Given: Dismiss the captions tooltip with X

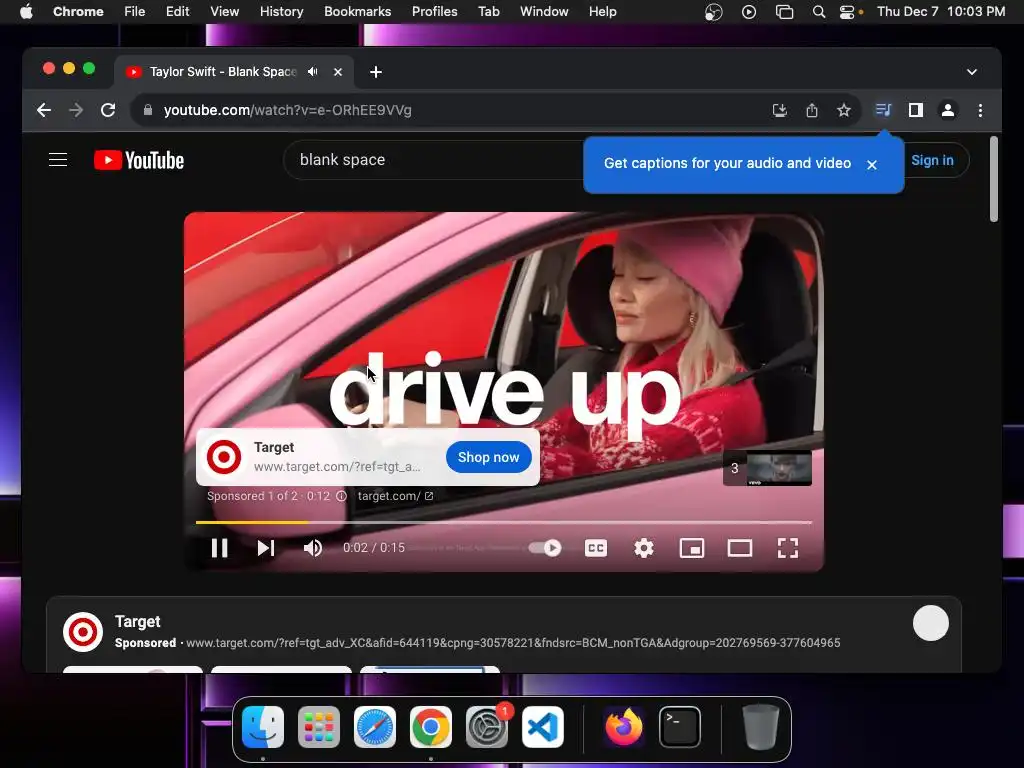Looking at the screenshot, I should (872, 165).
